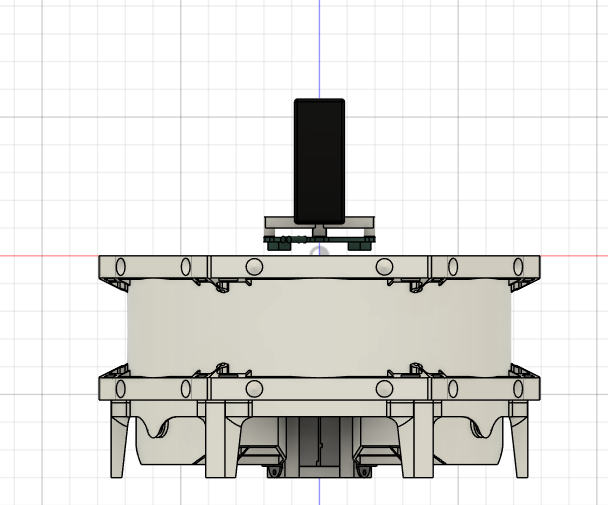Screen dimensions: 608x505
Task: Click the rightmost oval hole on bottom flange
Action: point(518,389)
